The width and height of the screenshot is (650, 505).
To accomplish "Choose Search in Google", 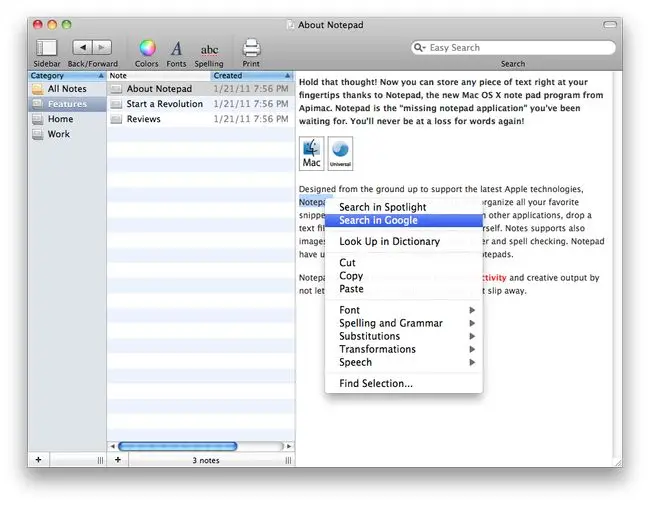I will pos(404,220).
